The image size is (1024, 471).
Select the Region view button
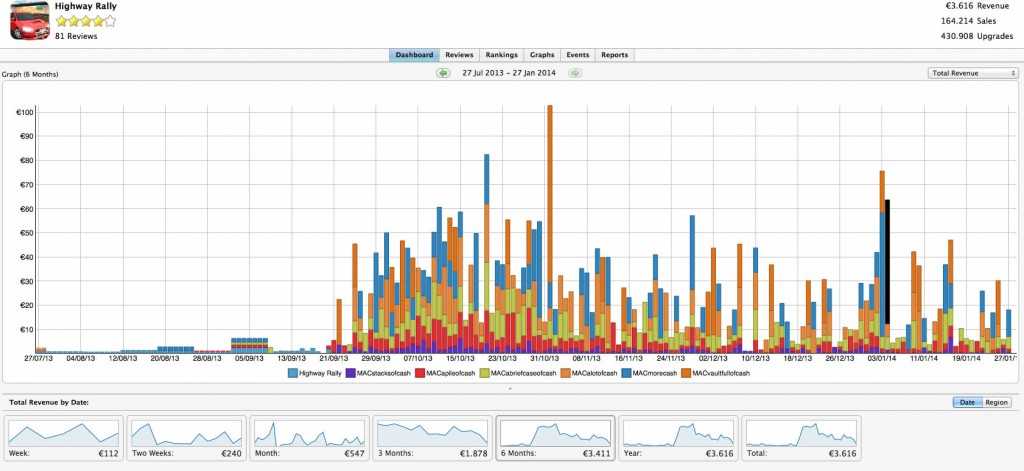coord(996,402)
